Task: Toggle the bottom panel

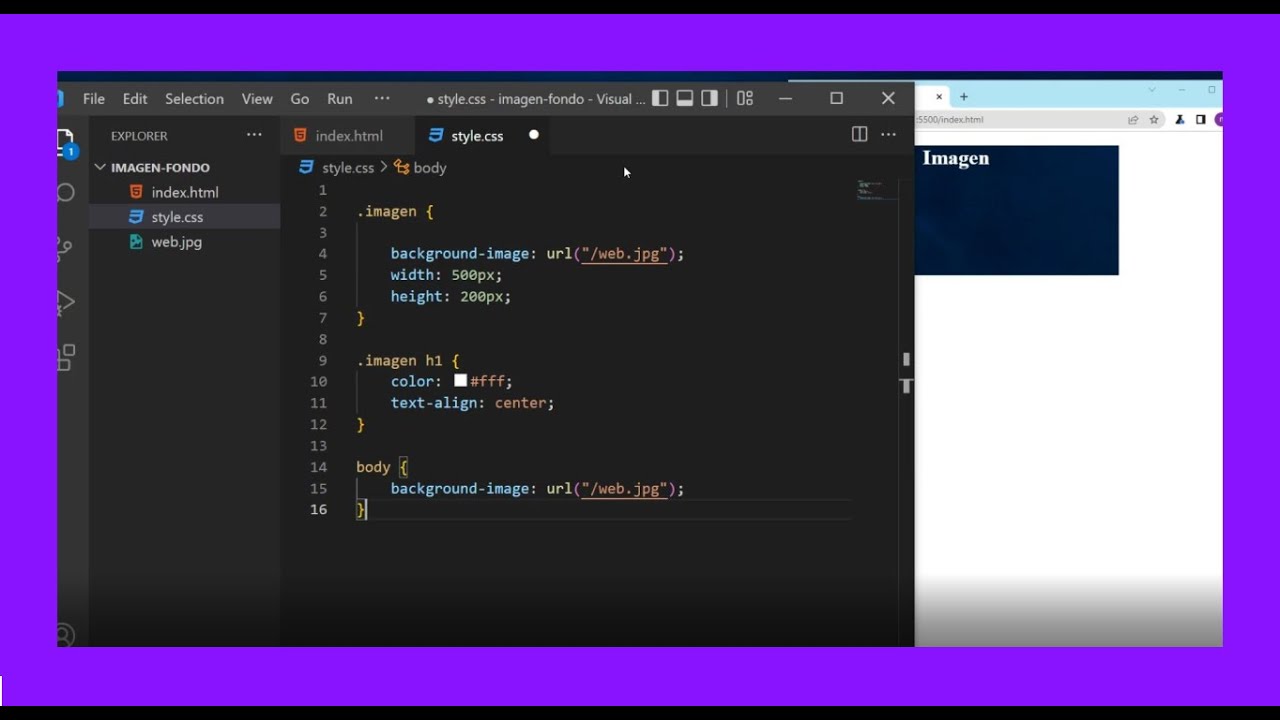Action: click(x=685, y=98)
